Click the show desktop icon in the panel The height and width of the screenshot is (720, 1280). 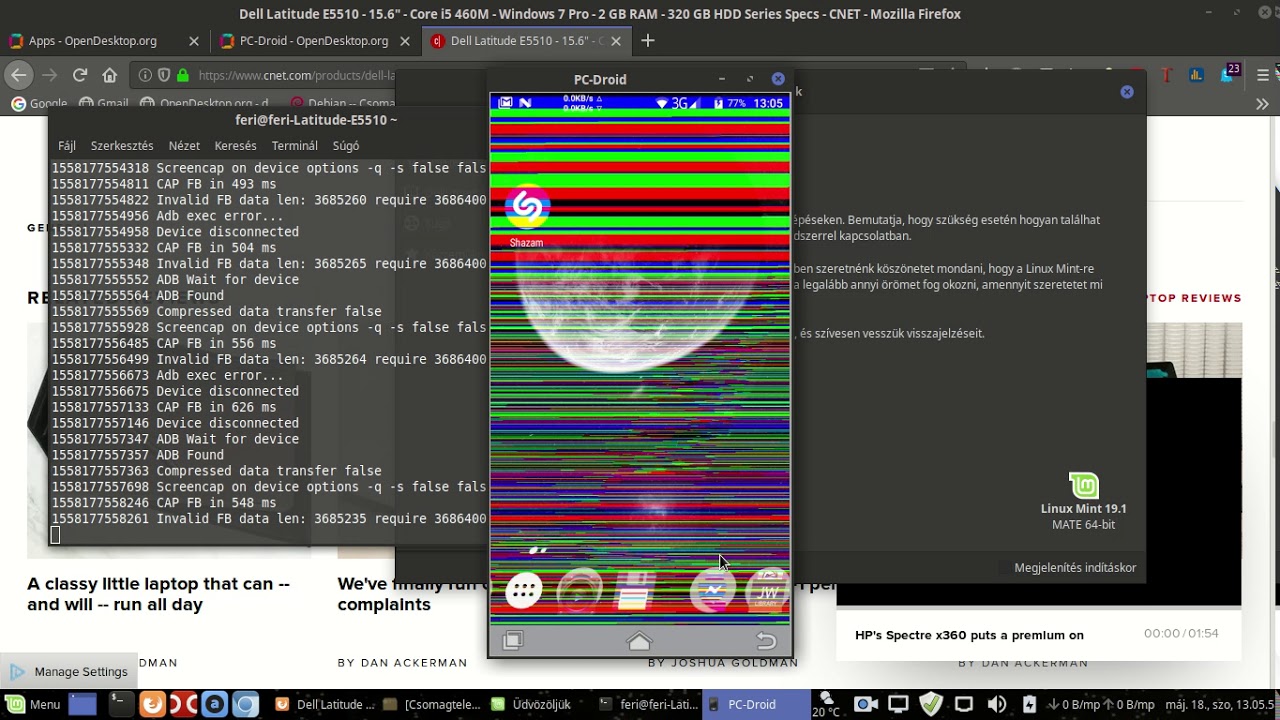(x=83, y=705)
